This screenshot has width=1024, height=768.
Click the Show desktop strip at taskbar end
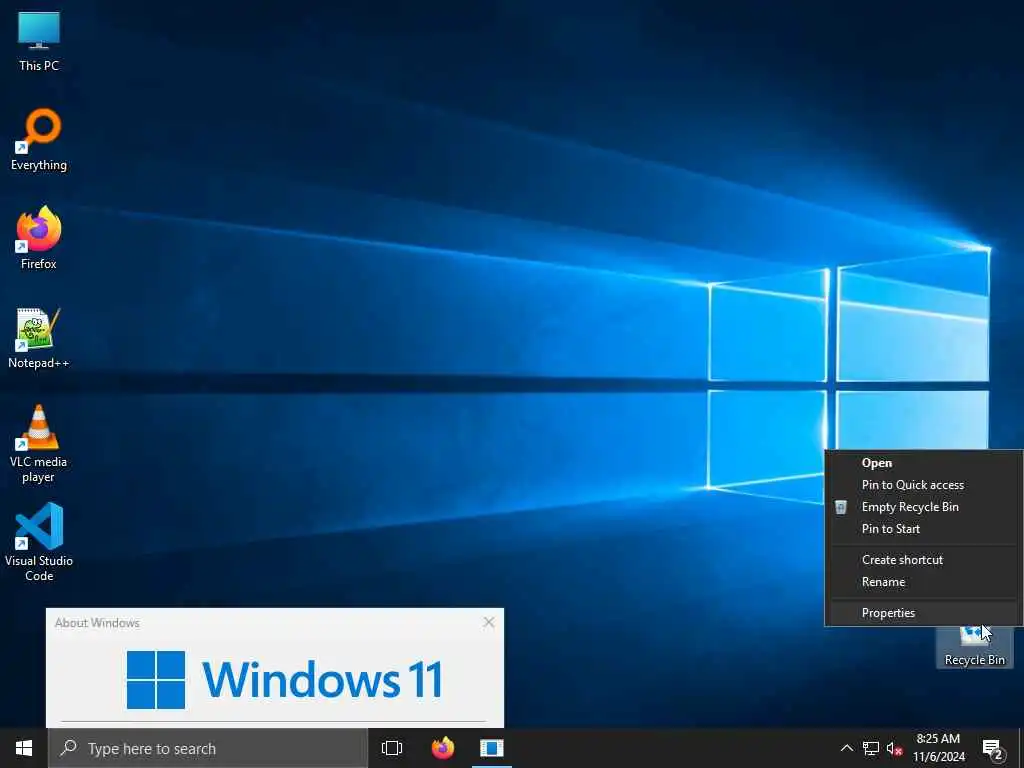[x=1021, y=748]
